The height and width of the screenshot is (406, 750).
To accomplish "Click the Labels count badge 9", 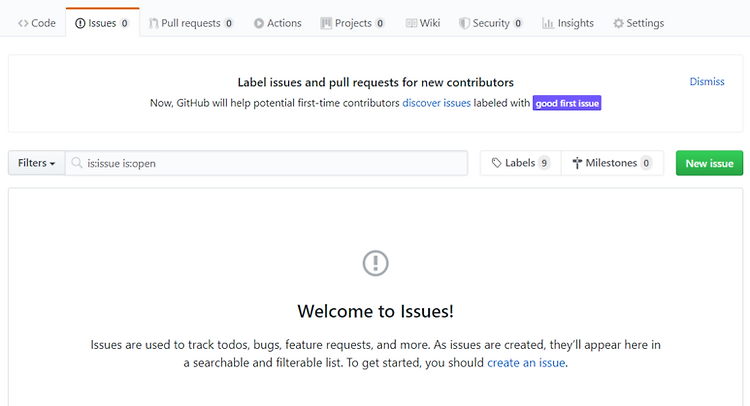I will tap(544, 163).
